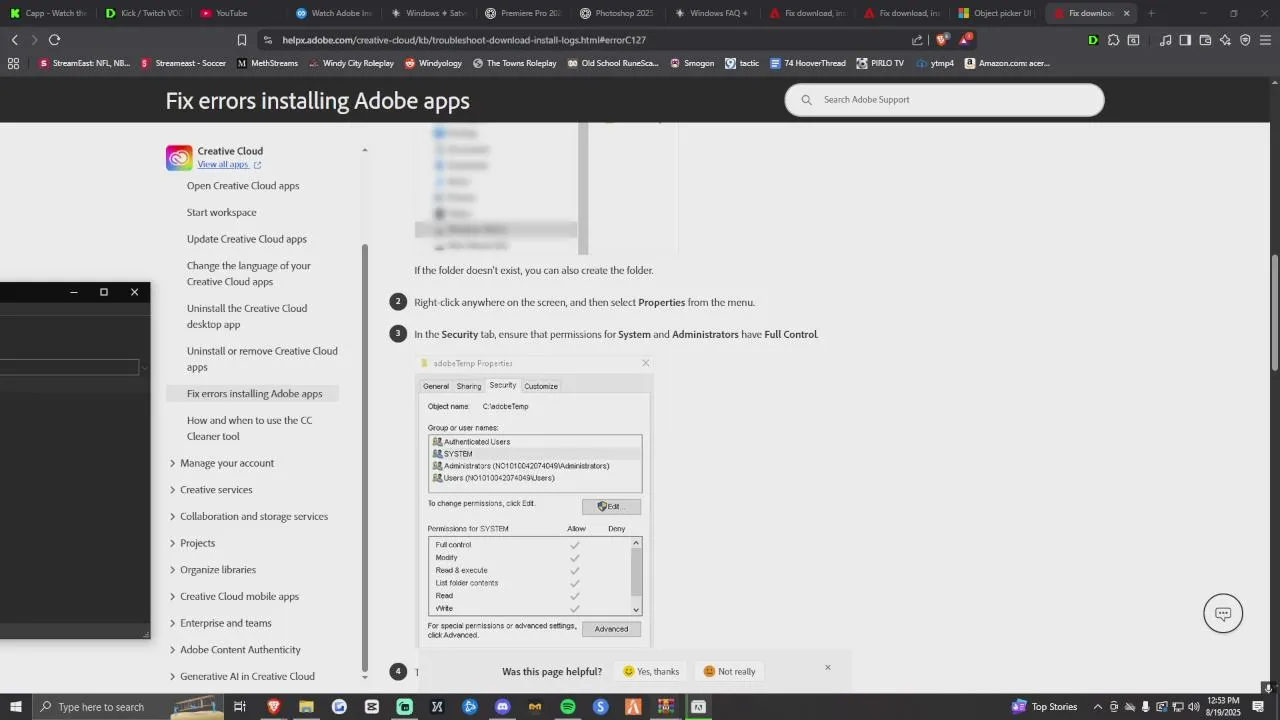Open How and when to use CC Cleaner
This screenshot has width=1280, height=720.
point(250,428)
